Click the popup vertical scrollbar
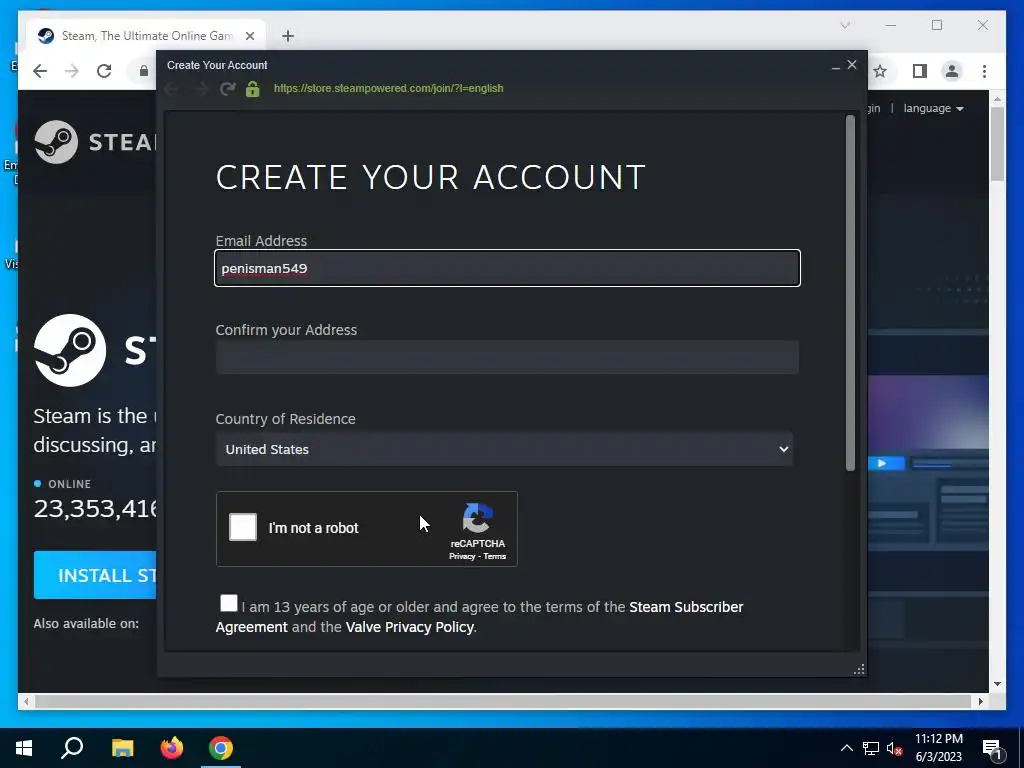The width and height of the screenshot is (1024, 768). coord(850,293)
